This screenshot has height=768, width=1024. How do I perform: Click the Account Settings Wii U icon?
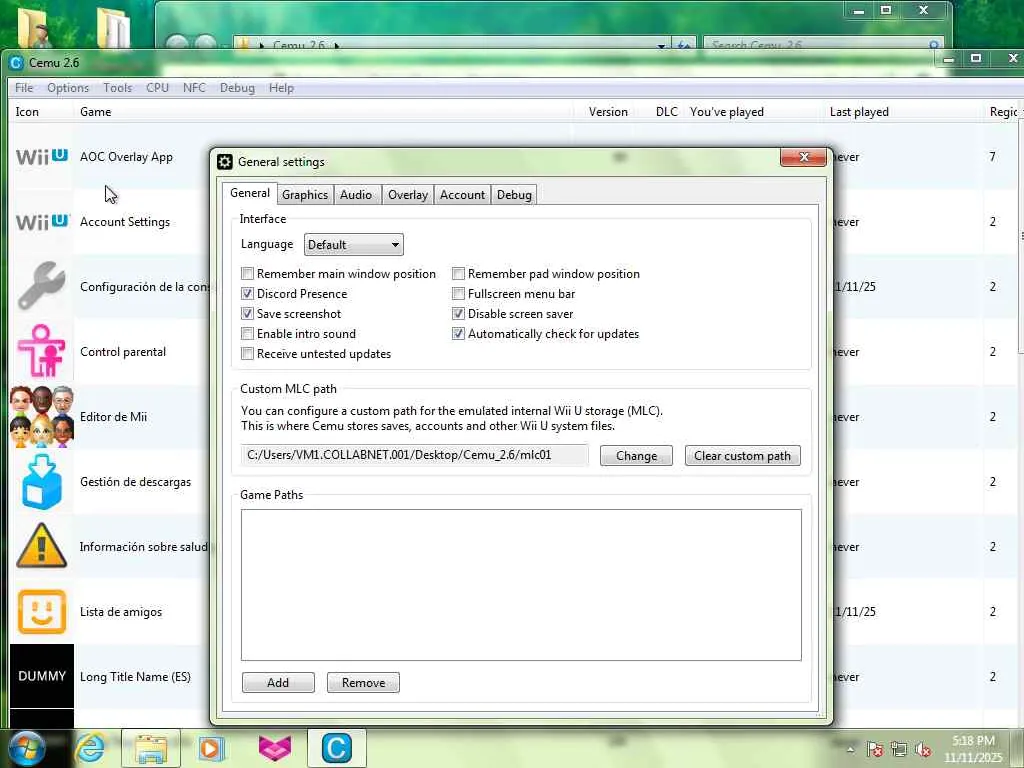click(x=42, y=222)
